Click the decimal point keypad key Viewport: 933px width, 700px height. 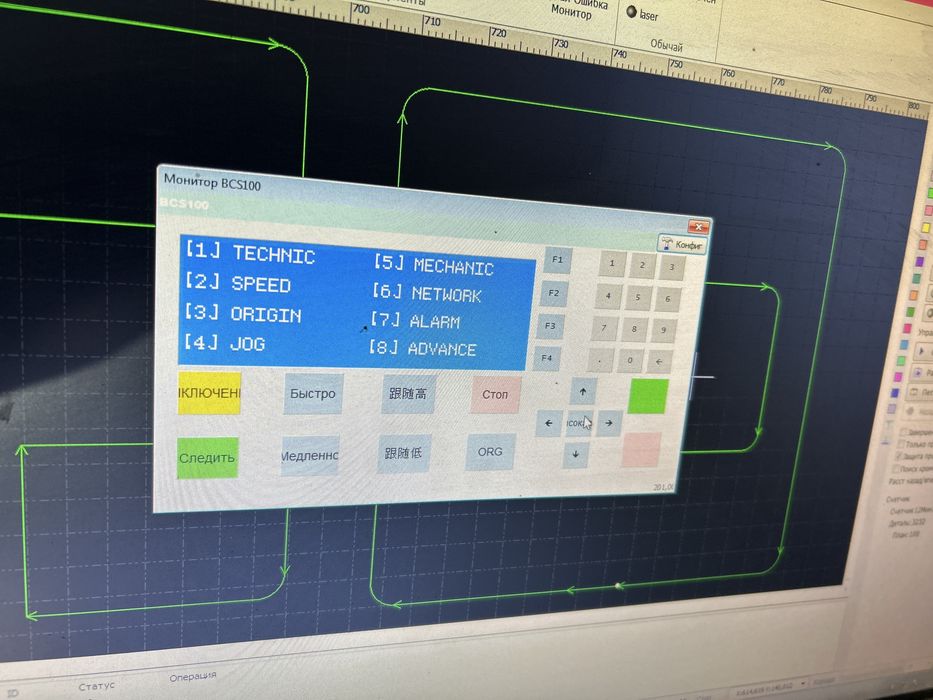[600, 360]
